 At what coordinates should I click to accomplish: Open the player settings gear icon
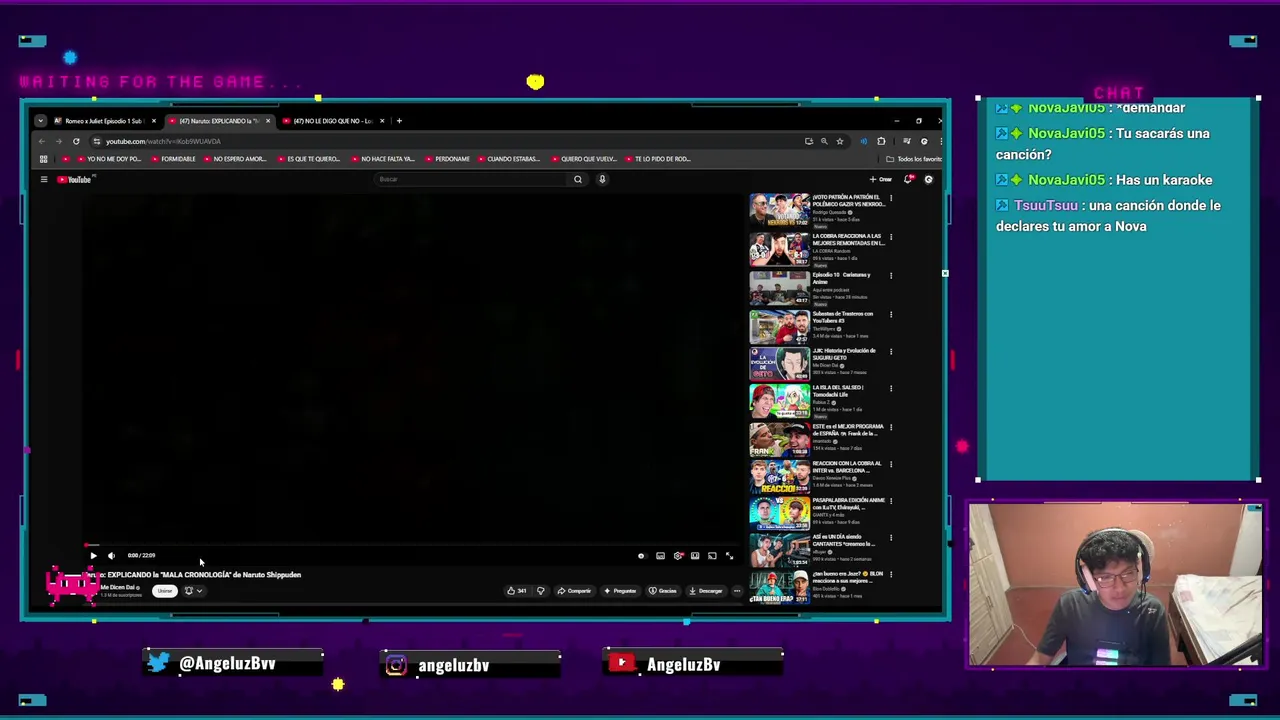[x=678, y=555]
